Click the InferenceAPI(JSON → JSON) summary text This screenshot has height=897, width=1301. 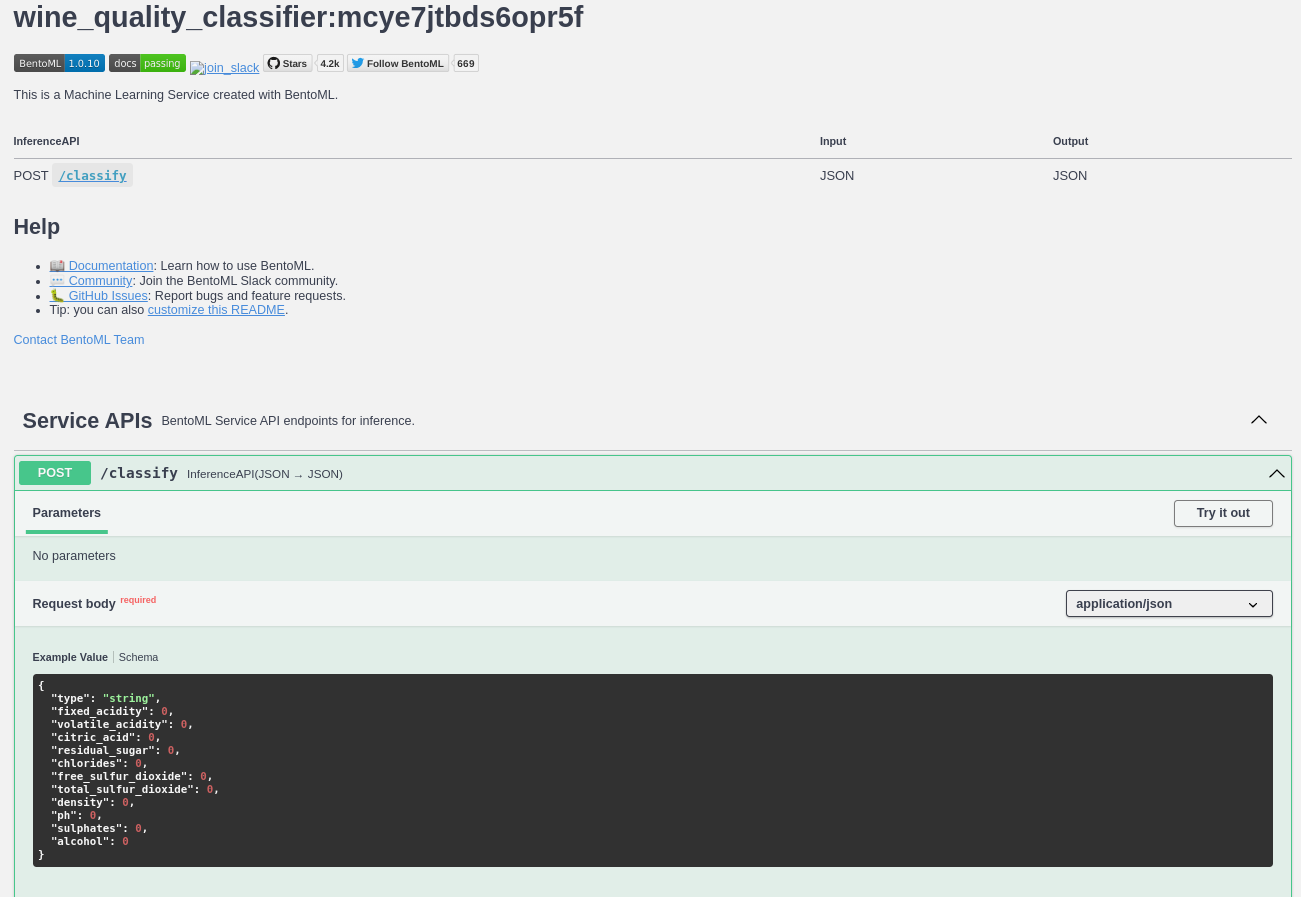(x=265, y=474)
